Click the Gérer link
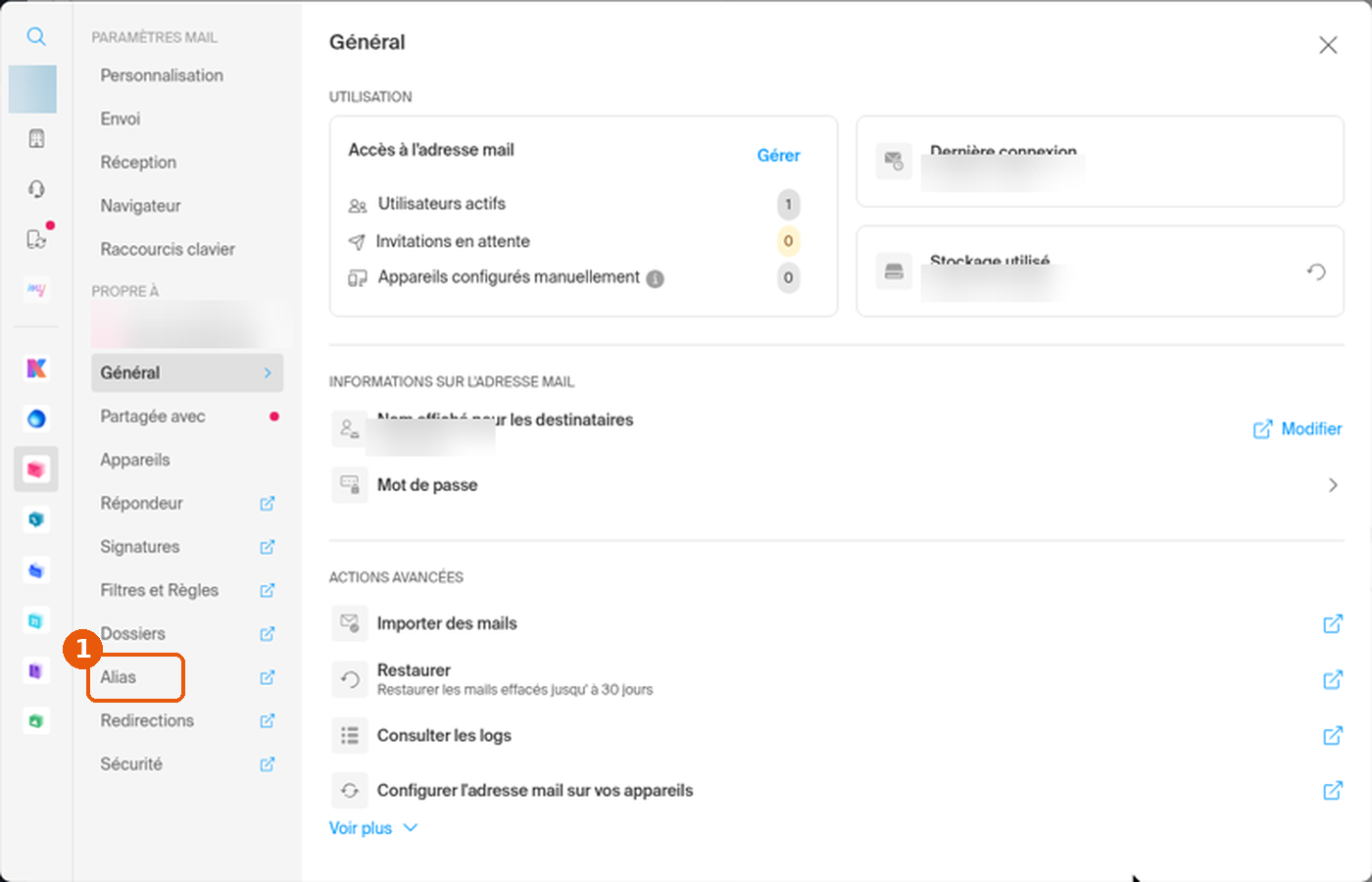Image resolution: width=1372 pixels, height=882 pixels. pyautogui.click(x=778, y=156)
